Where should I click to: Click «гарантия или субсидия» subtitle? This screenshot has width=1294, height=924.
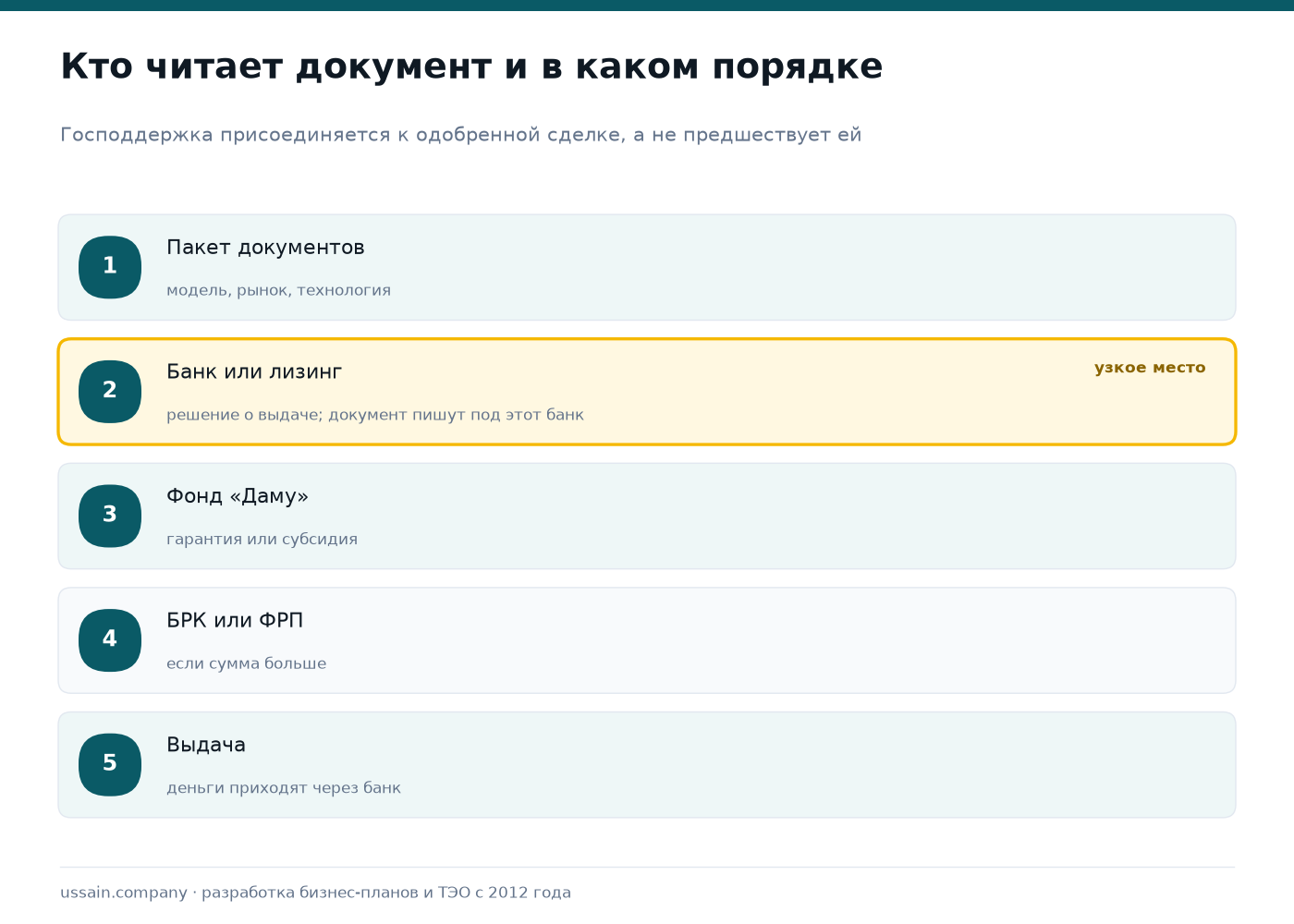(x=262, y=539)
